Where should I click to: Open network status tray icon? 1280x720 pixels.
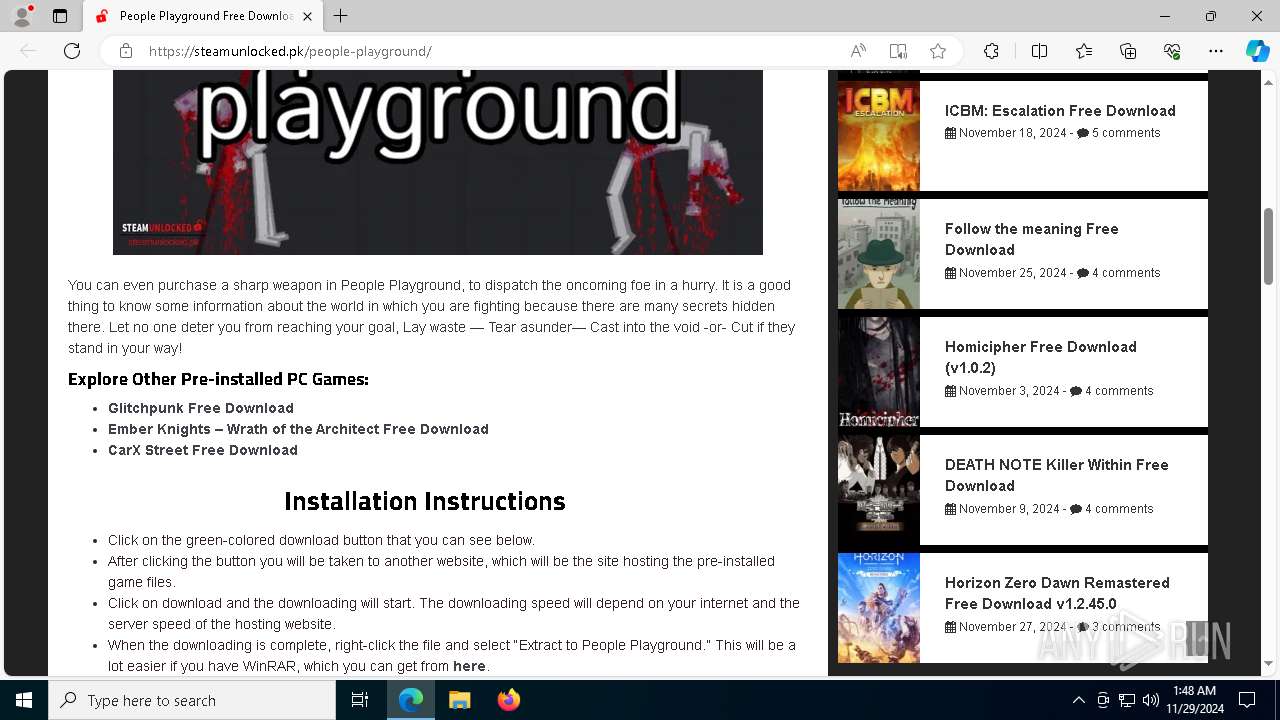1127,700
